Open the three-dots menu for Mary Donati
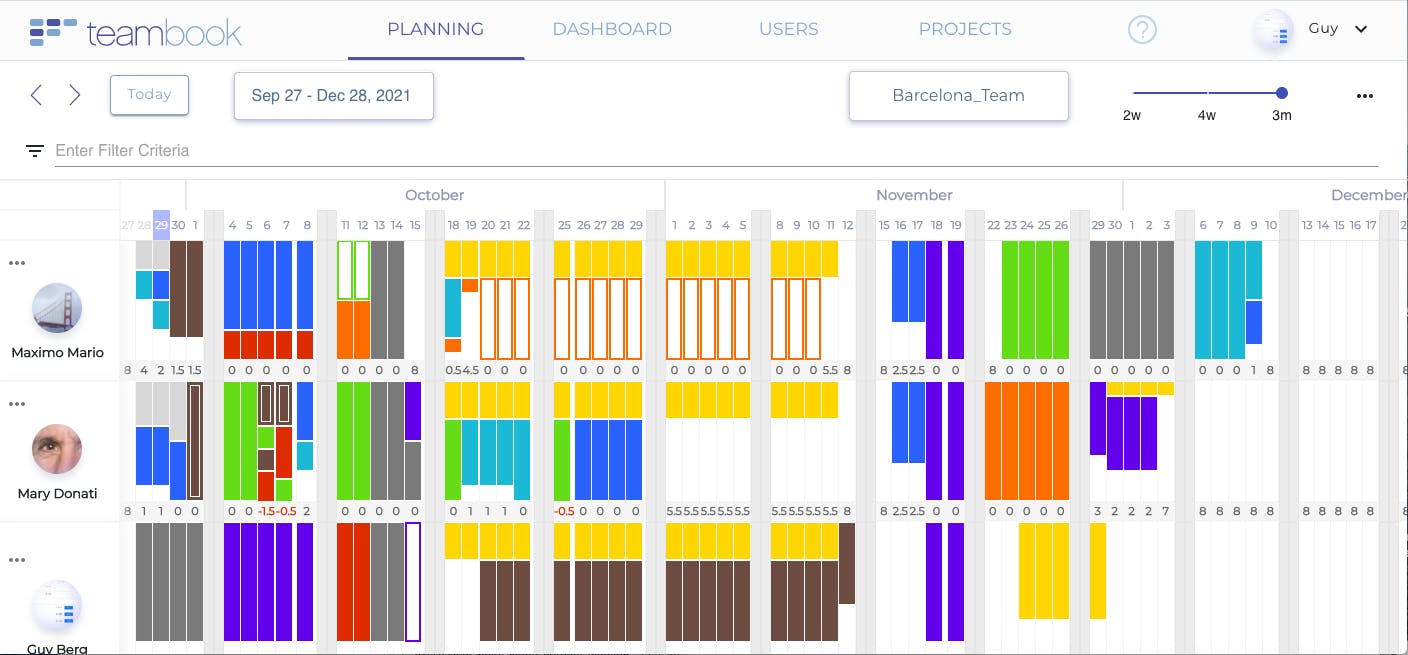Screen dimensions: 1408x655 (17, 404)
